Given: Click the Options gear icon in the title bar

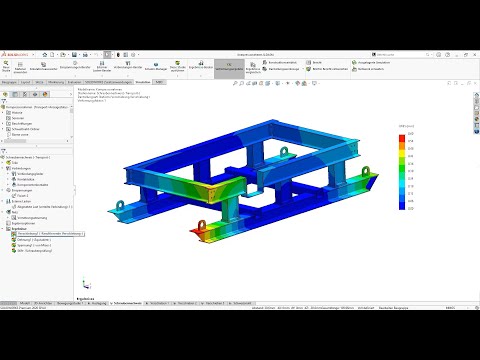Looking at the screenshot, I should point(133,54).
